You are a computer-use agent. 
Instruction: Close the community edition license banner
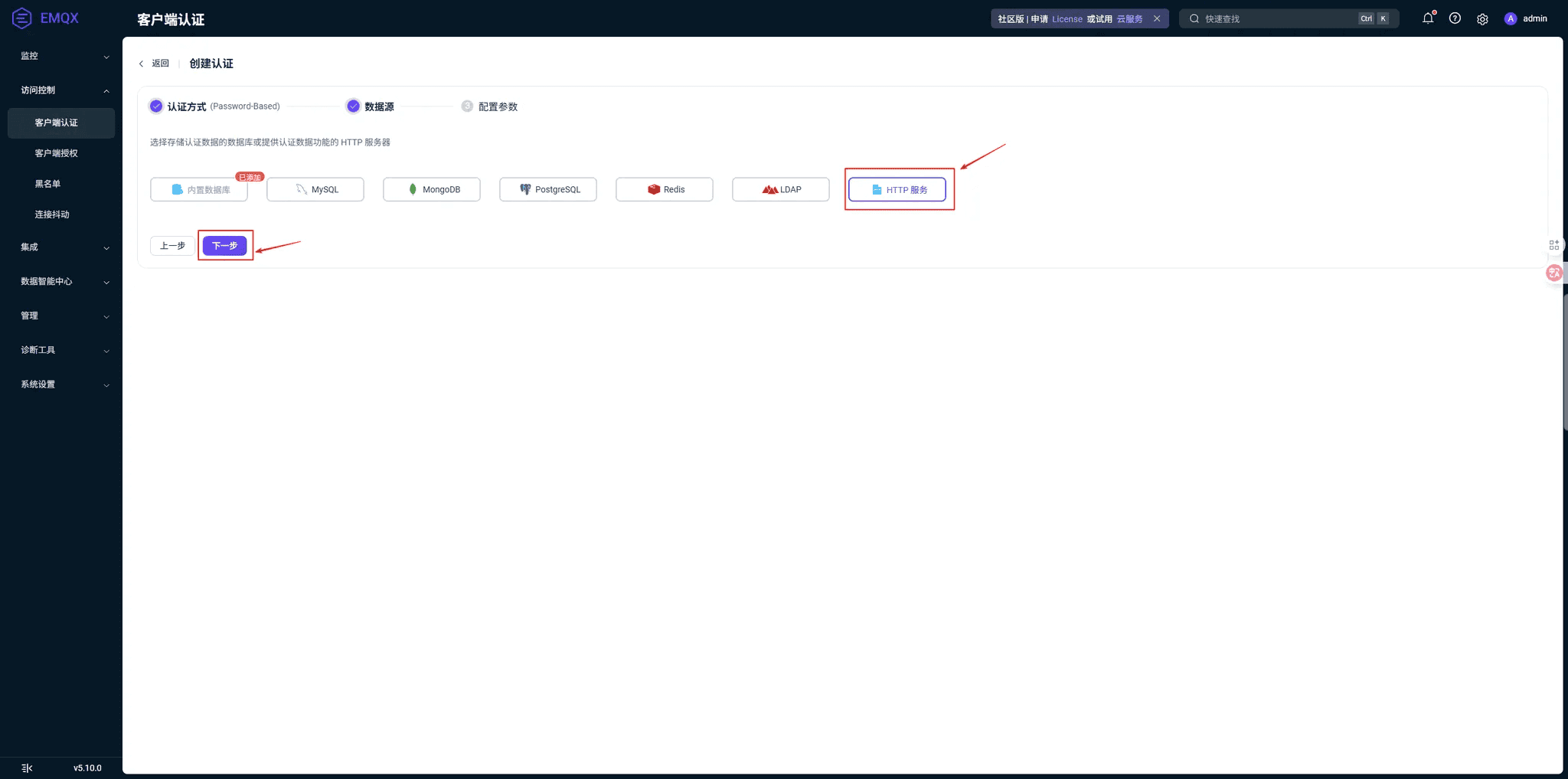(1157, 18)
